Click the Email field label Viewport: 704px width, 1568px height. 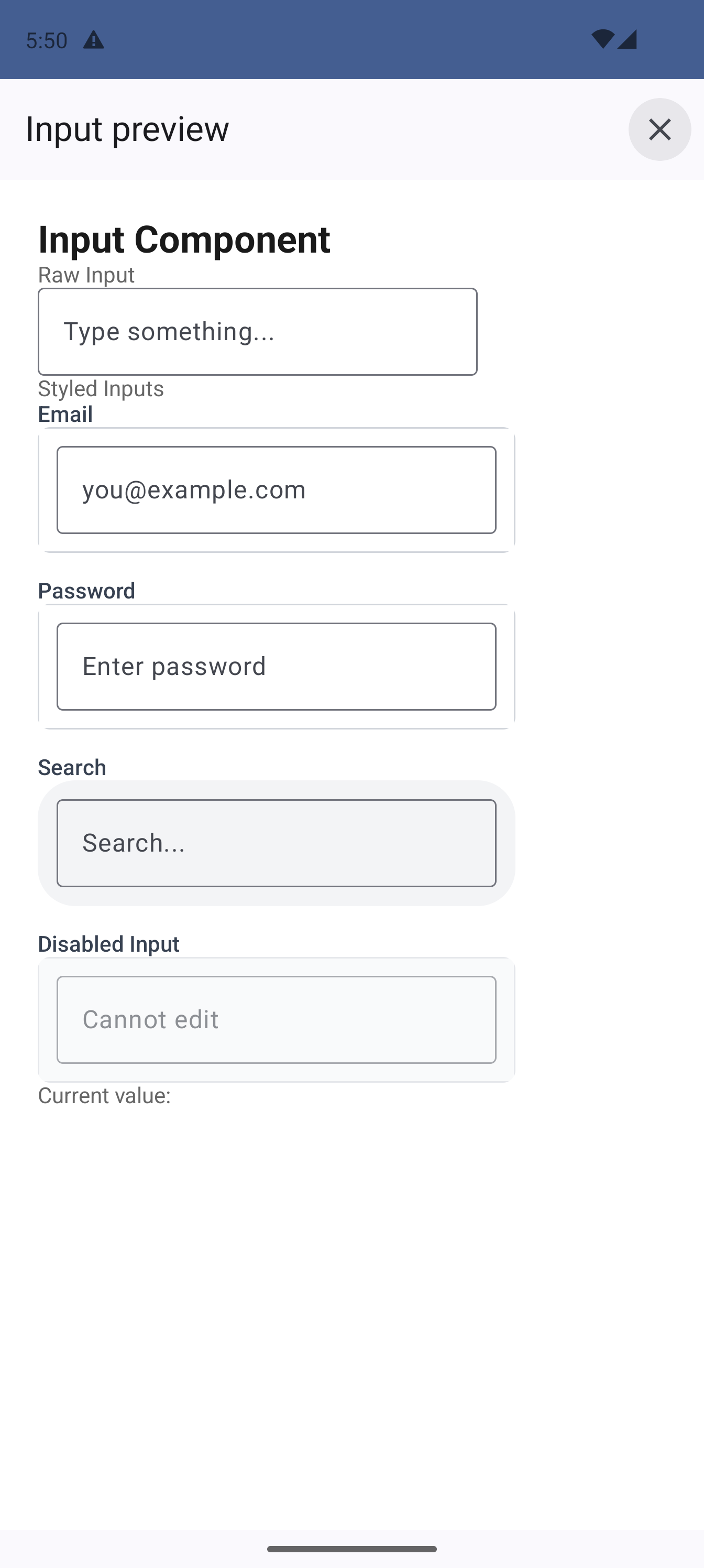point(65,415)
